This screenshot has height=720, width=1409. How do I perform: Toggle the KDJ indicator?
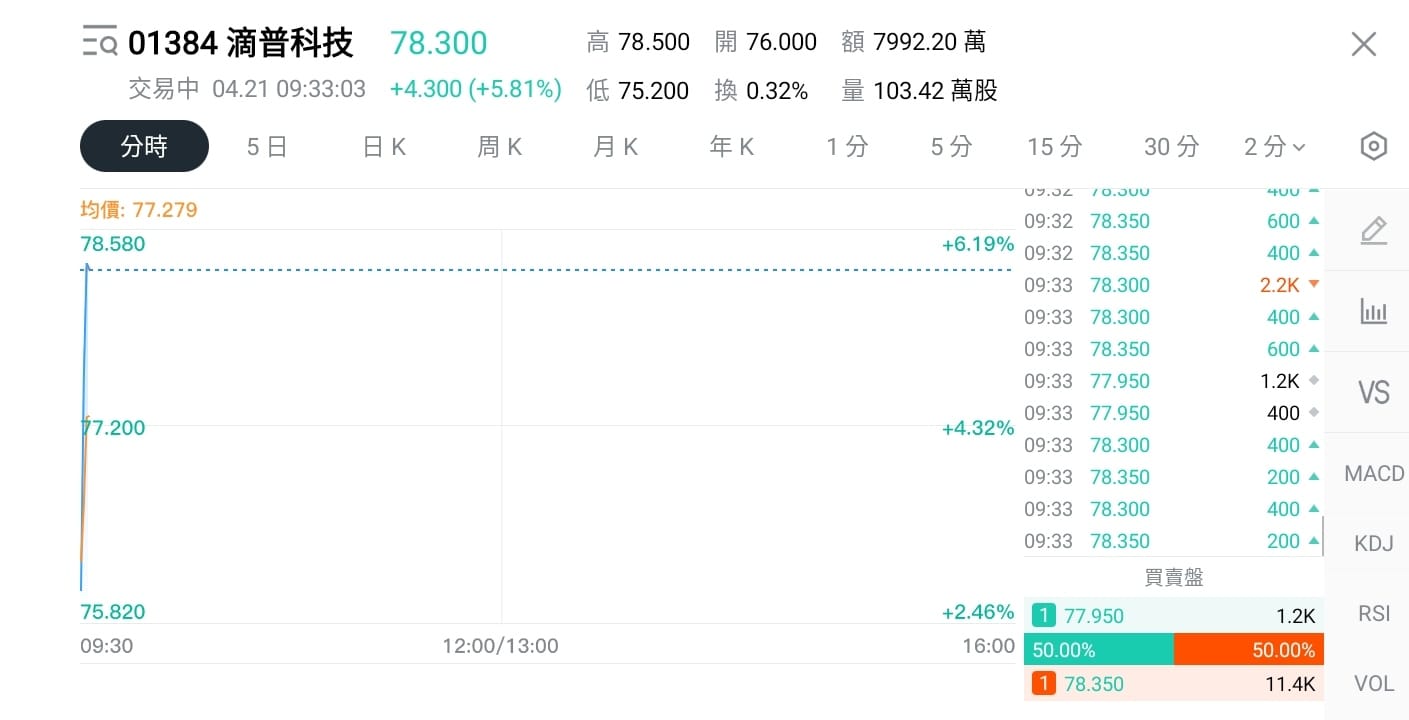coord(1374,544)
